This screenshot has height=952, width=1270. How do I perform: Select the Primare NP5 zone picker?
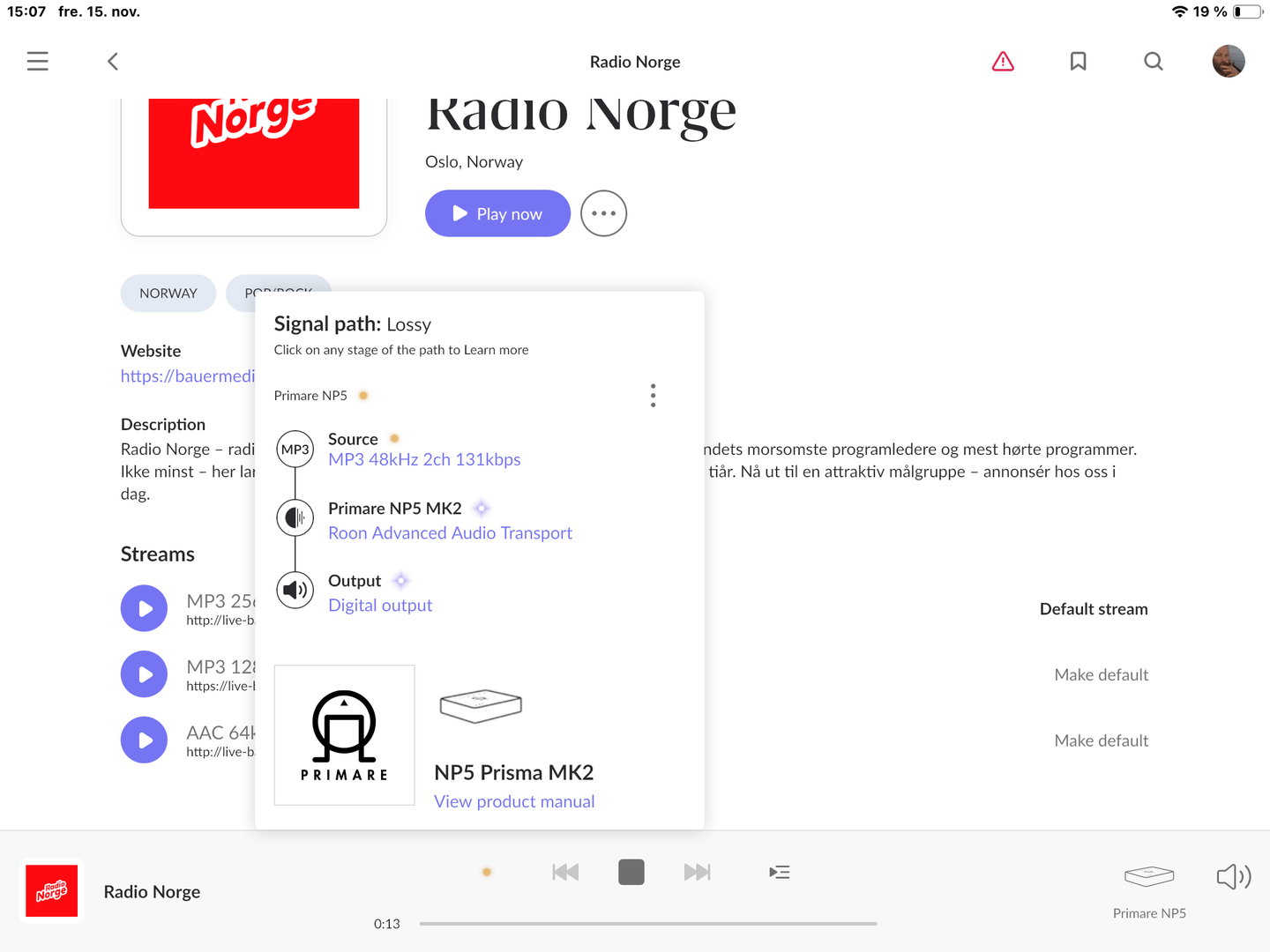tap(1149, 889)
